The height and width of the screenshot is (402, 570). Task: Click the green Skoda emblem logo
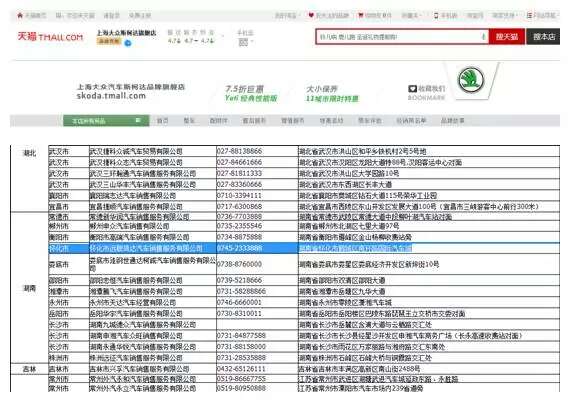471,80
